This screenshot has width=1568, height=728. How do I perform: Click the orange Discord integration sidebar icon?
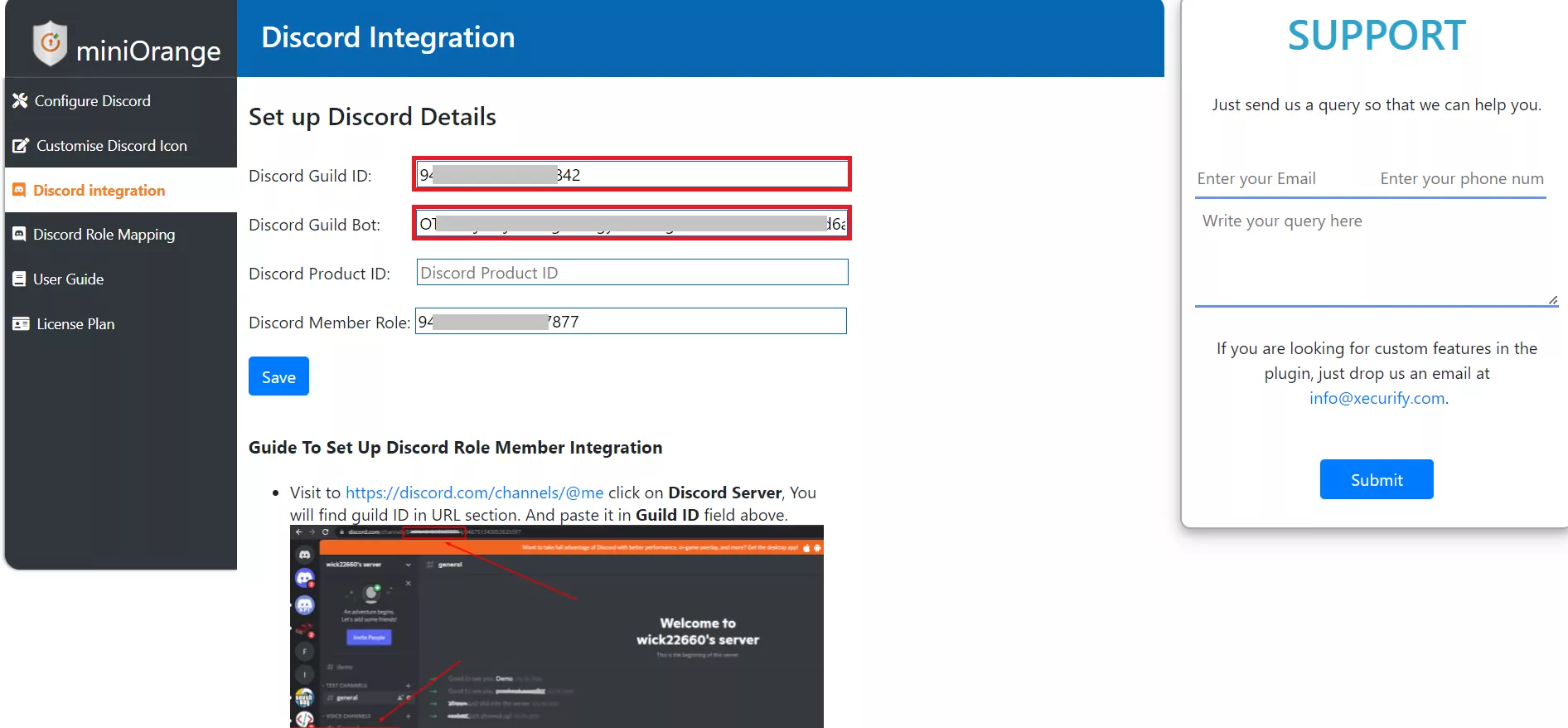tap(19, 190)
